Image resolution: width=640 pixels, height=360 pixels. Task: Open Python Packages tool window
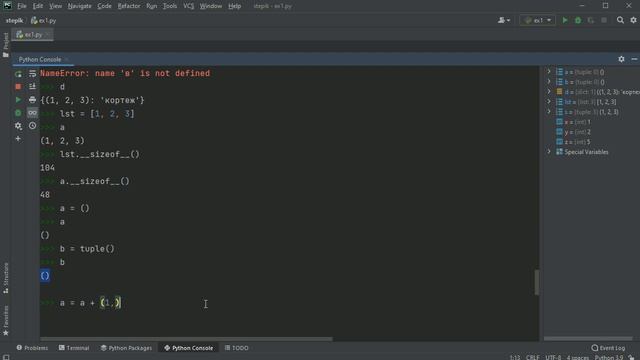point(126,348)
